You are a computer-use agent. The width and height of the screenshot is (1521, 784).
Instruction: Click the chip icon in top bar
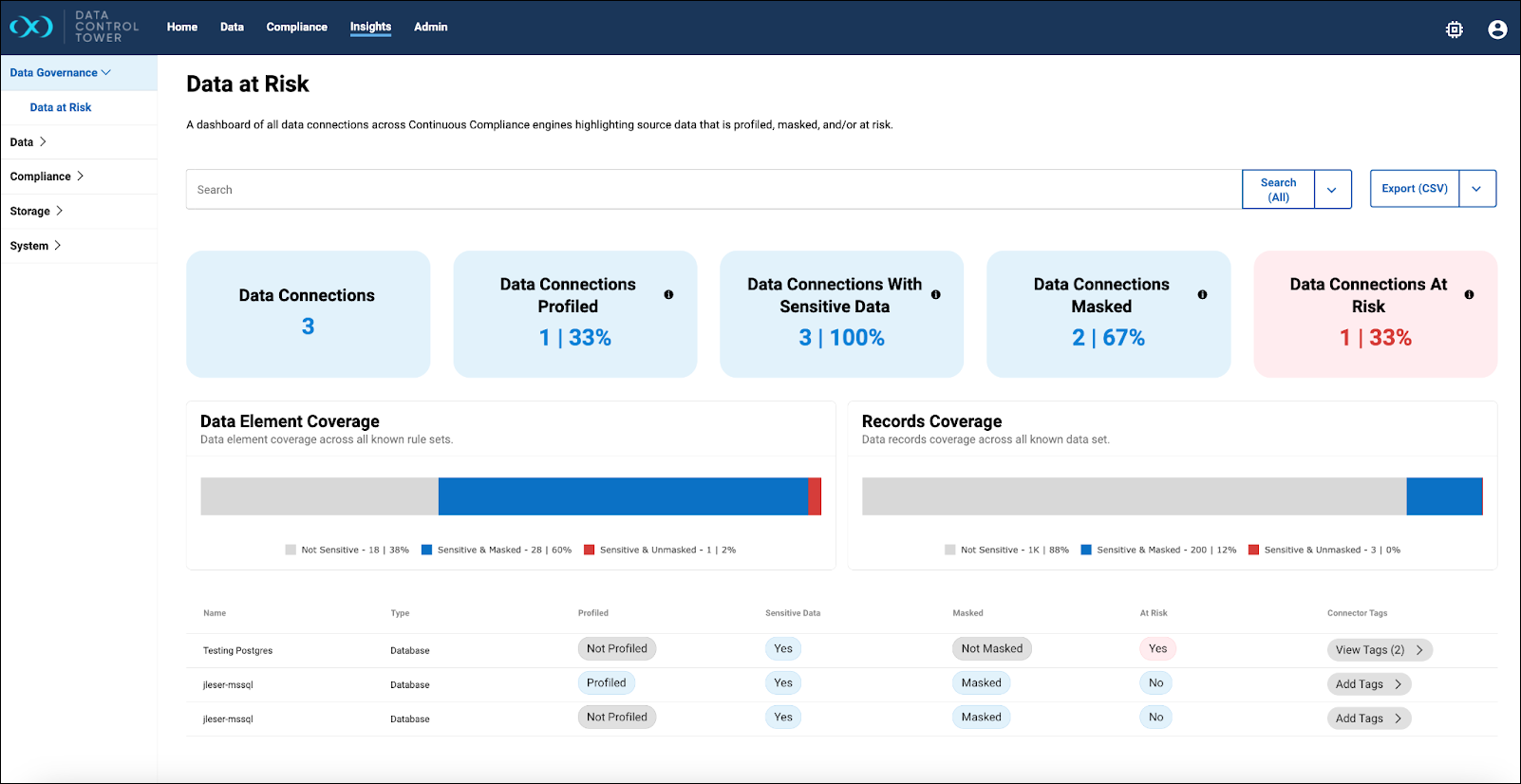(x=1454, y=29)
